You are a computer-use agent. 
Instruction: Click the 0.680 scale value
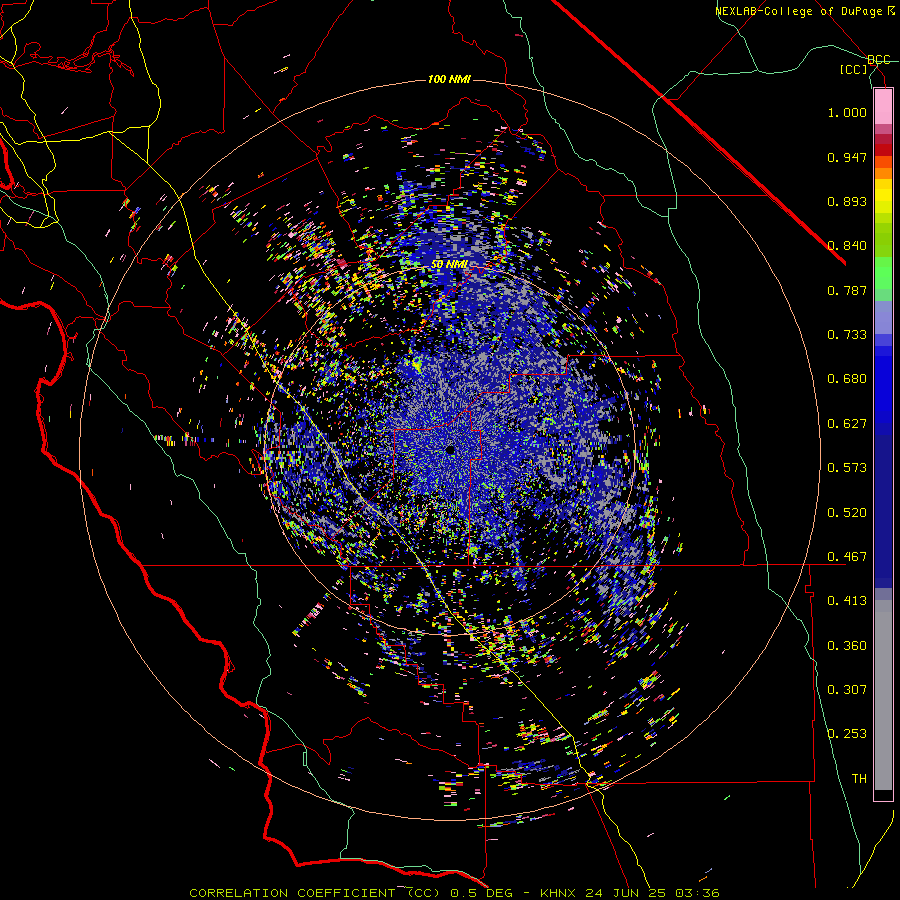coord(847,379)
